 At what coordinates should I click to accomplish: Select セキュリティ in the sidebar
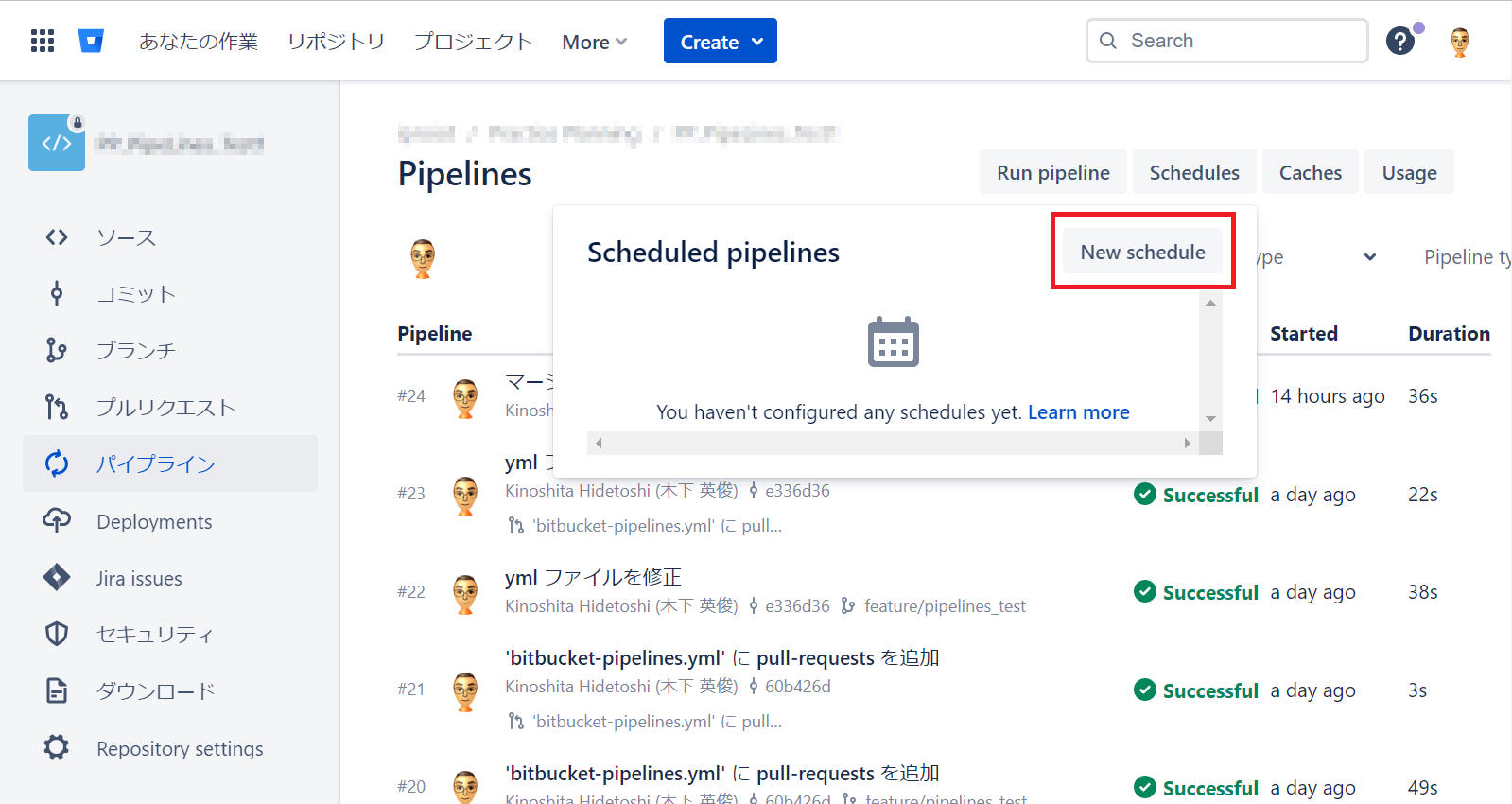[170, 635]
